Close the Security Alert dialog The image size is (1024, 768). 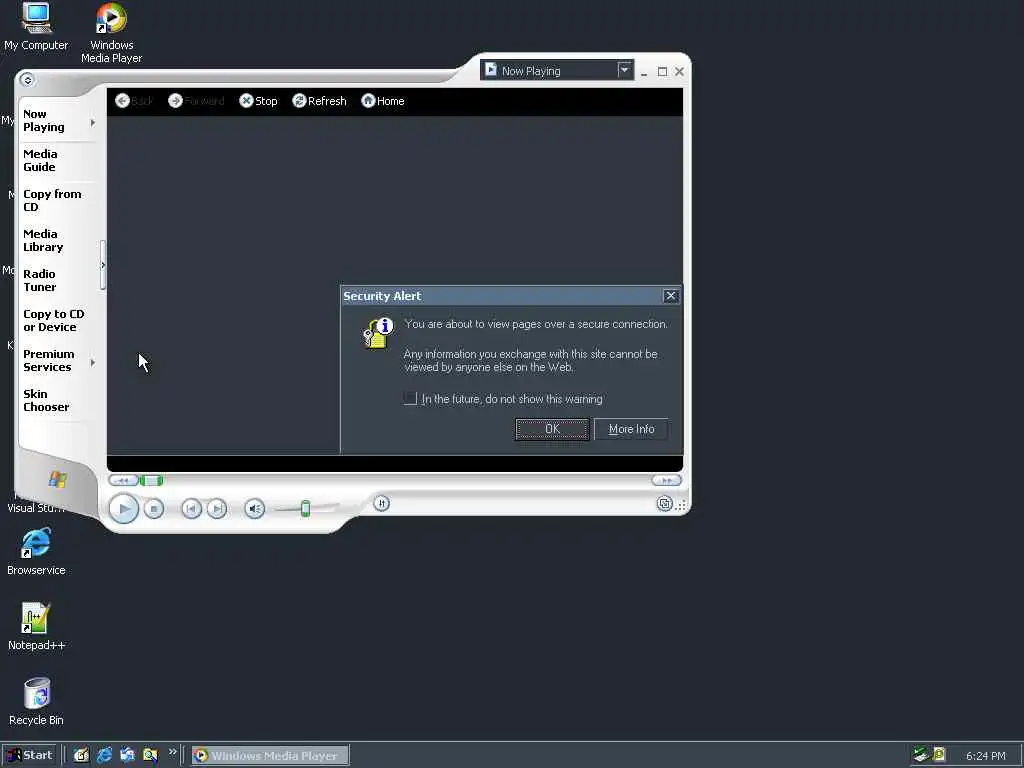(671, 296)
